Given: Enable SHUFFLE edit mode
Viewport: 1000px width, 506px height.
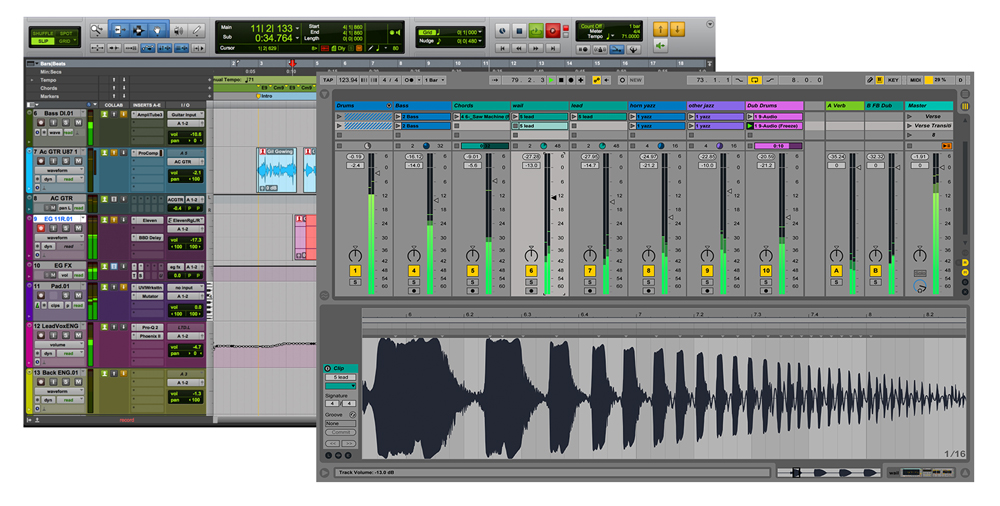Looking at the screenshot, I should click(x=42, y=32).
